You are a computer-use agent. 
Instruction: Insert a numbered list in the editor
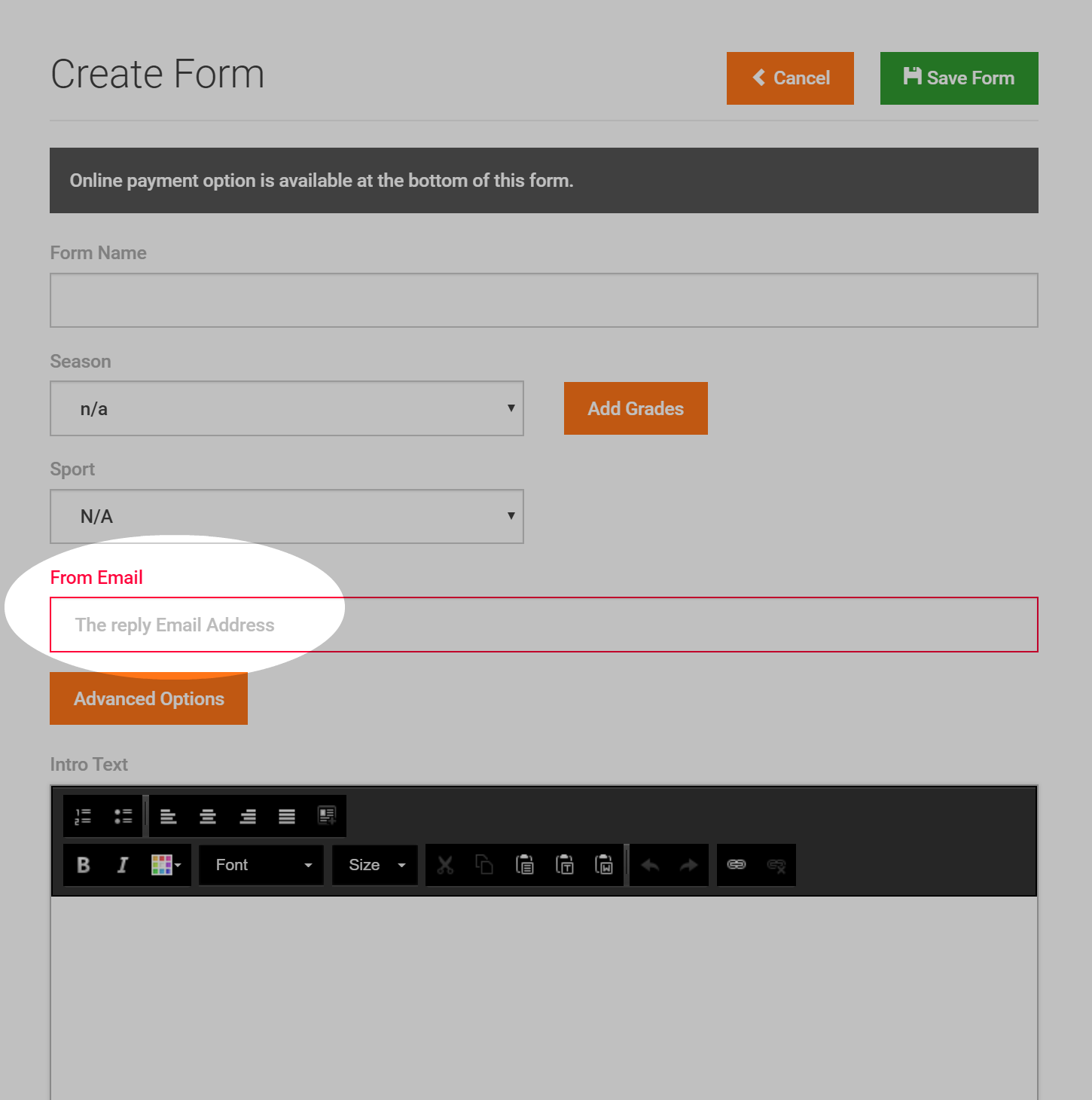[83, 816]
